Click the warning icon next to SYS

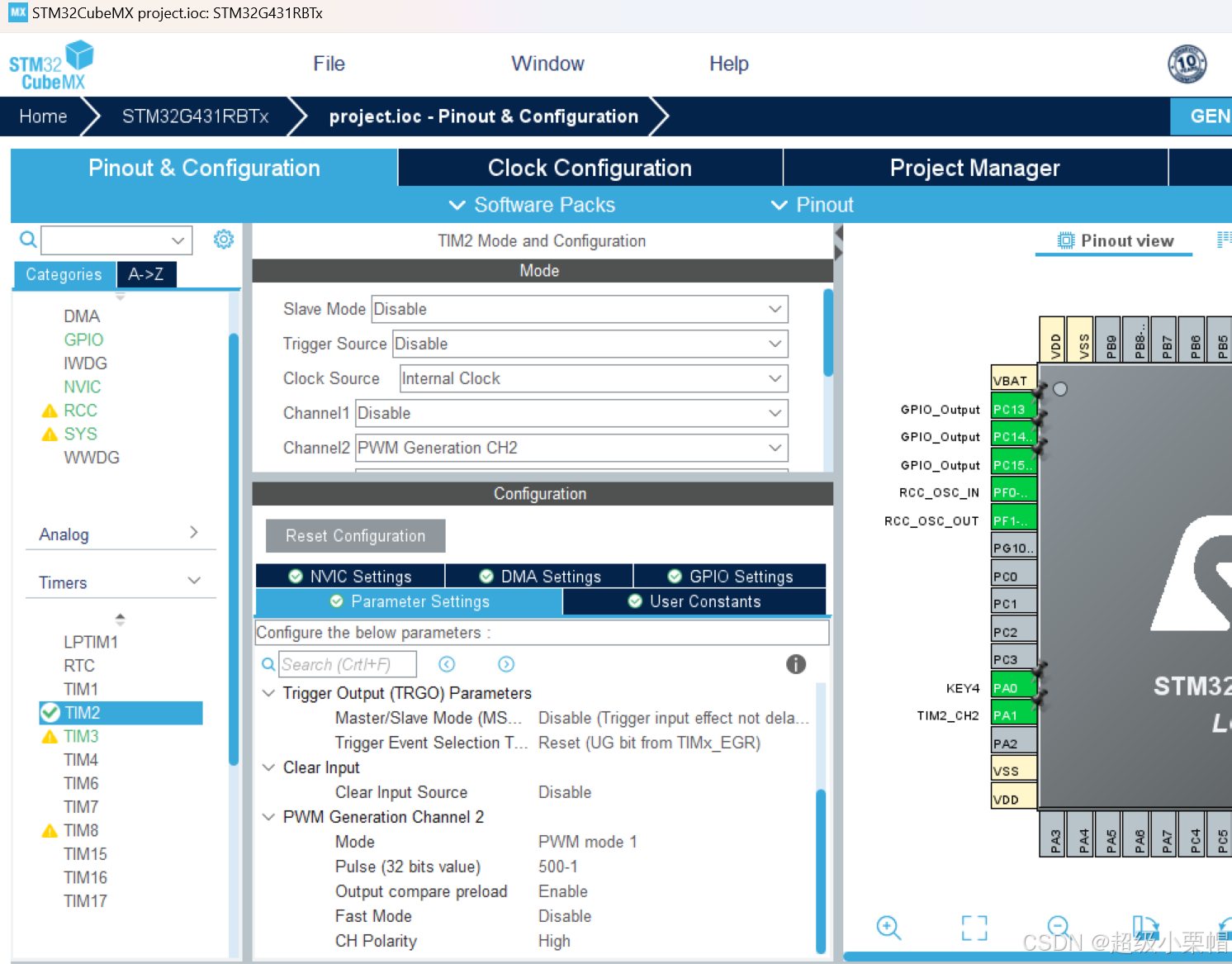pos(50,435)
